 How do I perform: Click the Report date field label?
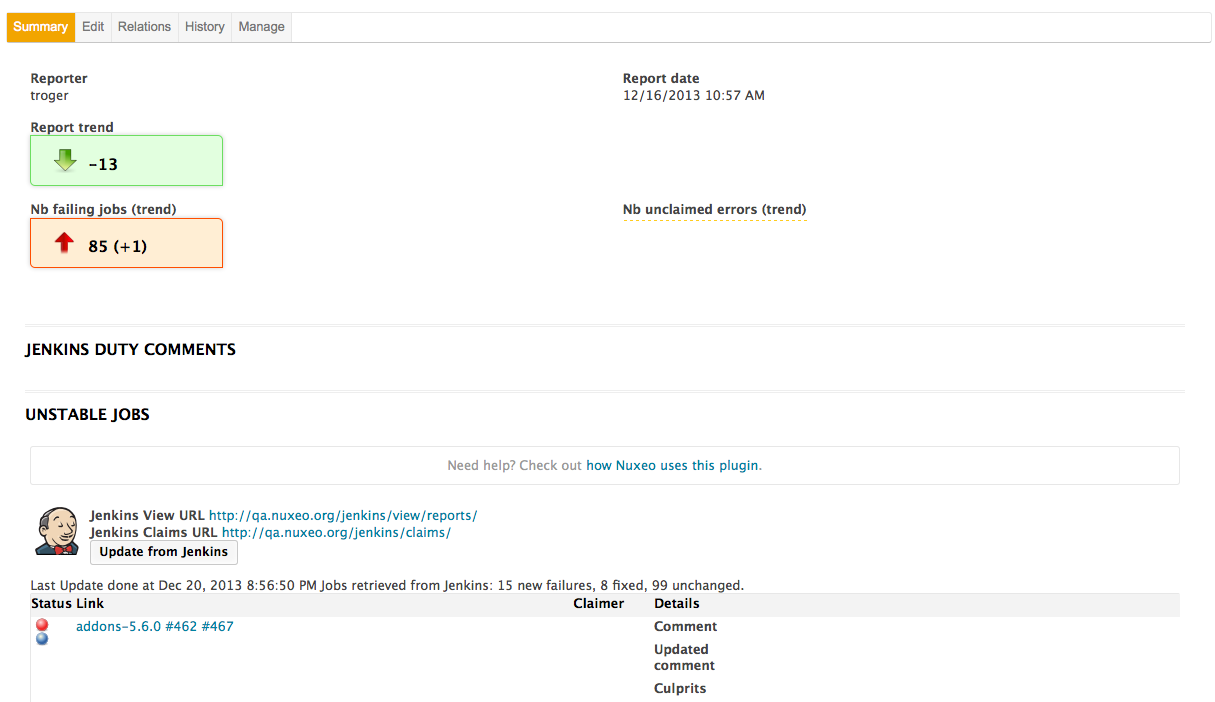point(661,79)
